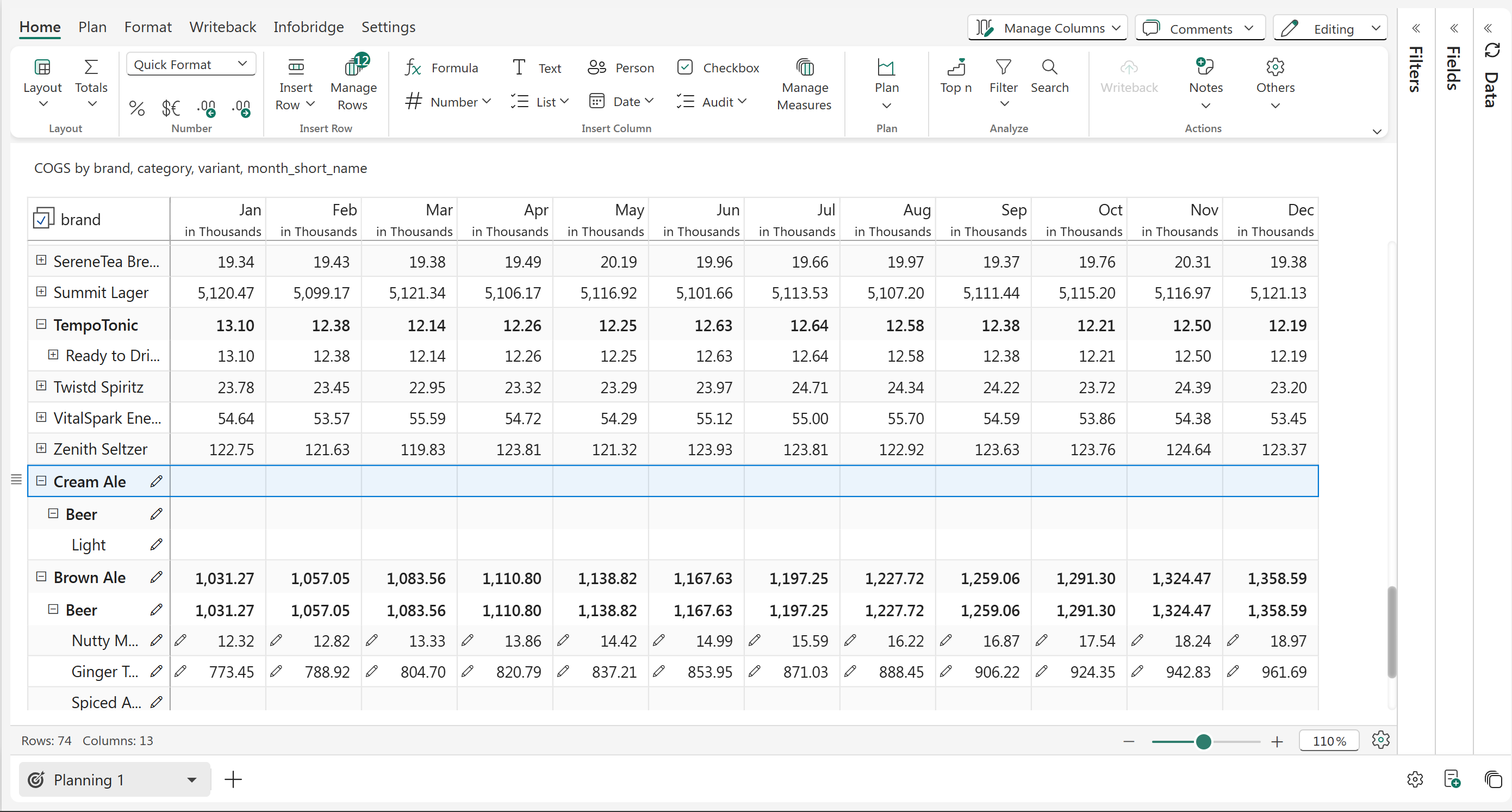Click edit pencil next to Cream Ale

(x=156, y=481)
